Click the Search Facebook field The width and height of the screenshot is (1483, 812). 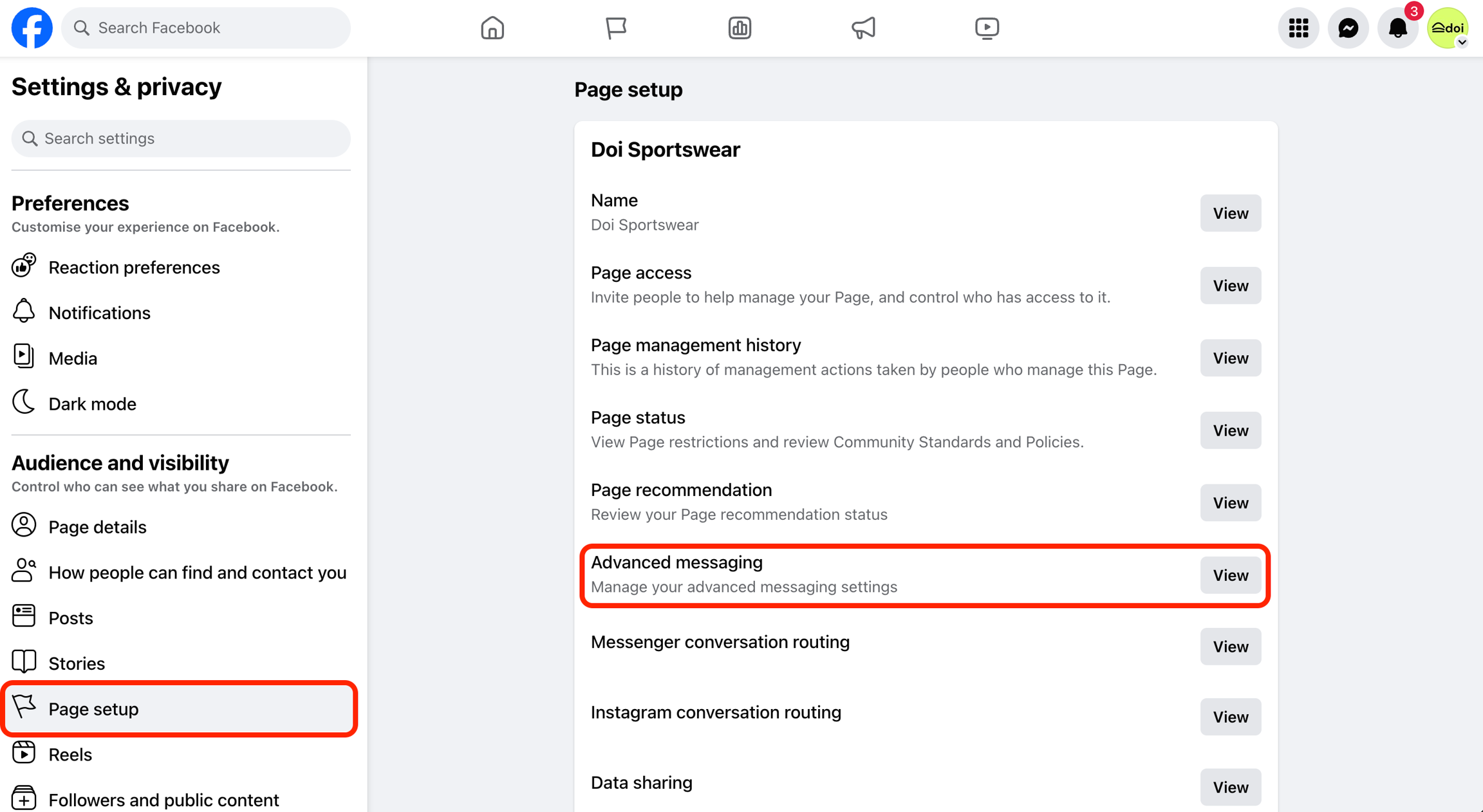(x=206, y=28)
